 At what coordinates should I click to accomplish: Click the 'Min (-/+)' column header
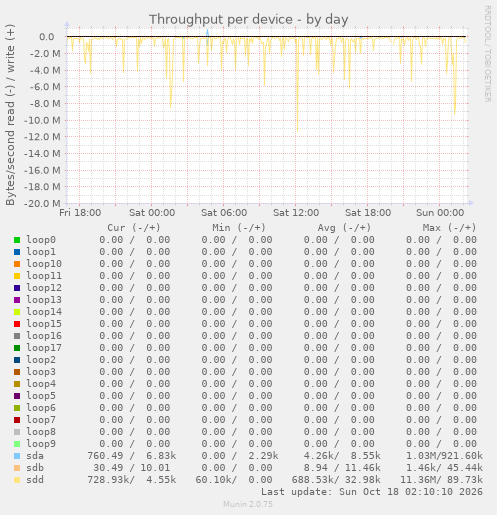[239, 228]
